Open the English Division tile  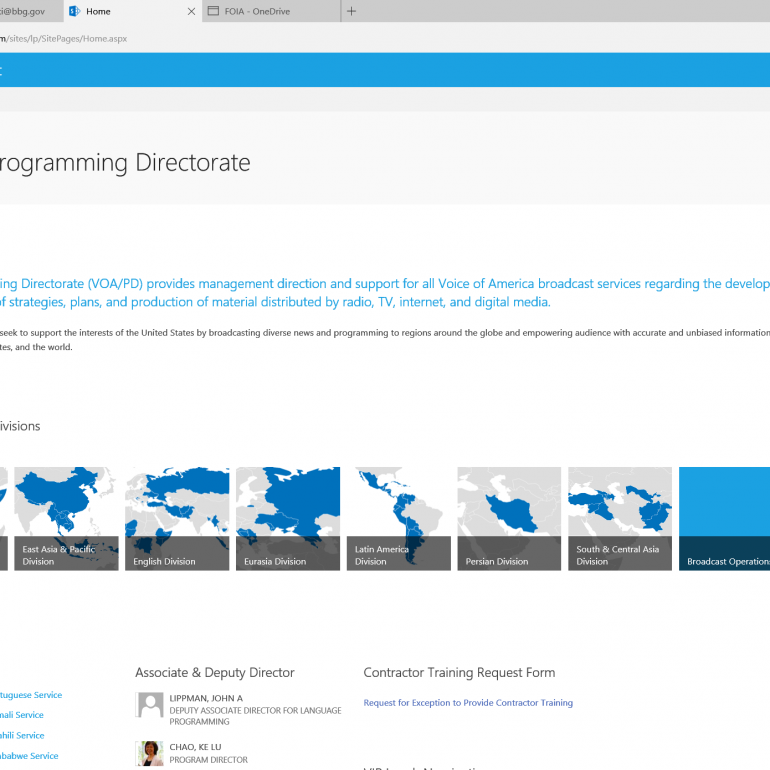(177, 519)
